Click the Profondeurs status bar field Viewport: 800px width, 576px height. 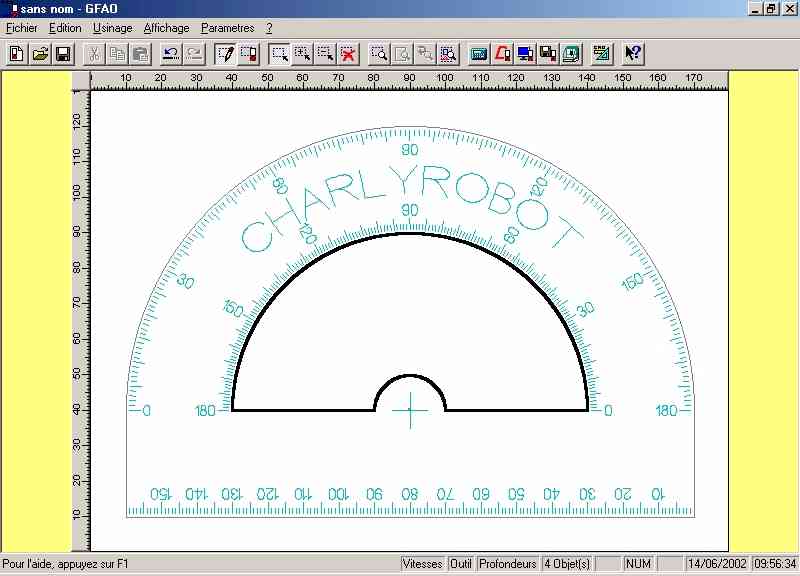(x=508, y=564)
